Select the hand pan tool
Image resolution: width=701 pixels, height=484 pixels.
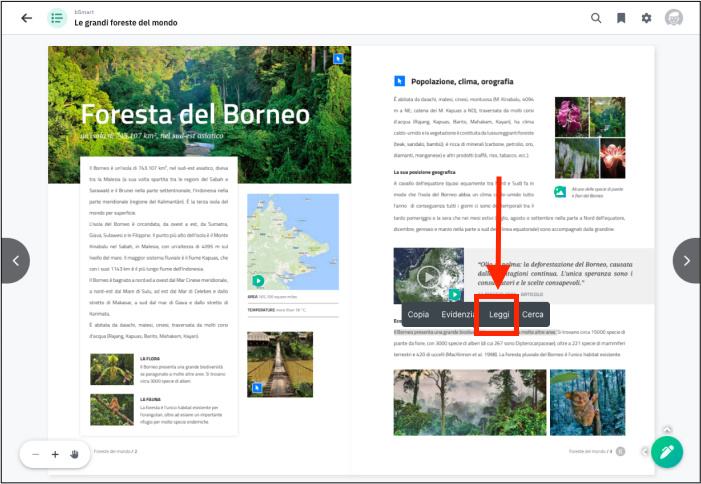[74, 455]
